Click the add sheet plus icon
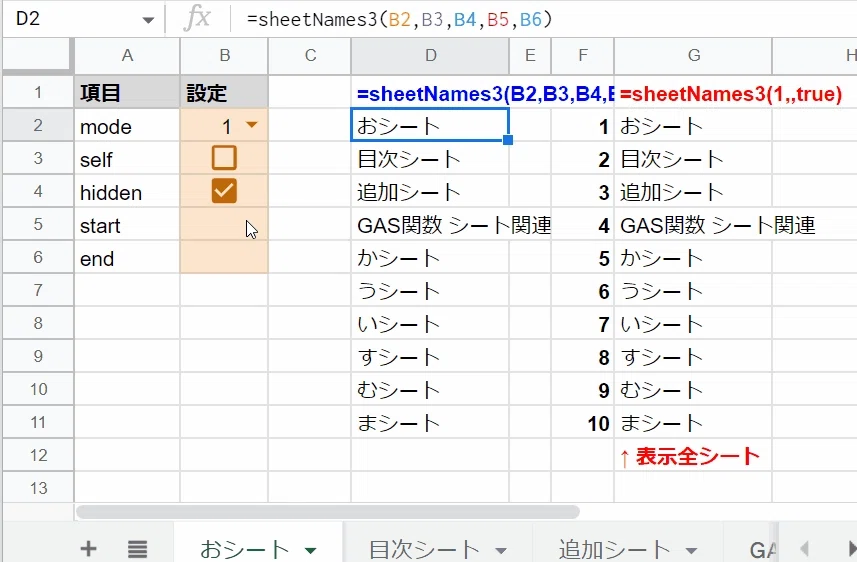The width and height of the screenshot is (857, 562). [x=89, y=548]
